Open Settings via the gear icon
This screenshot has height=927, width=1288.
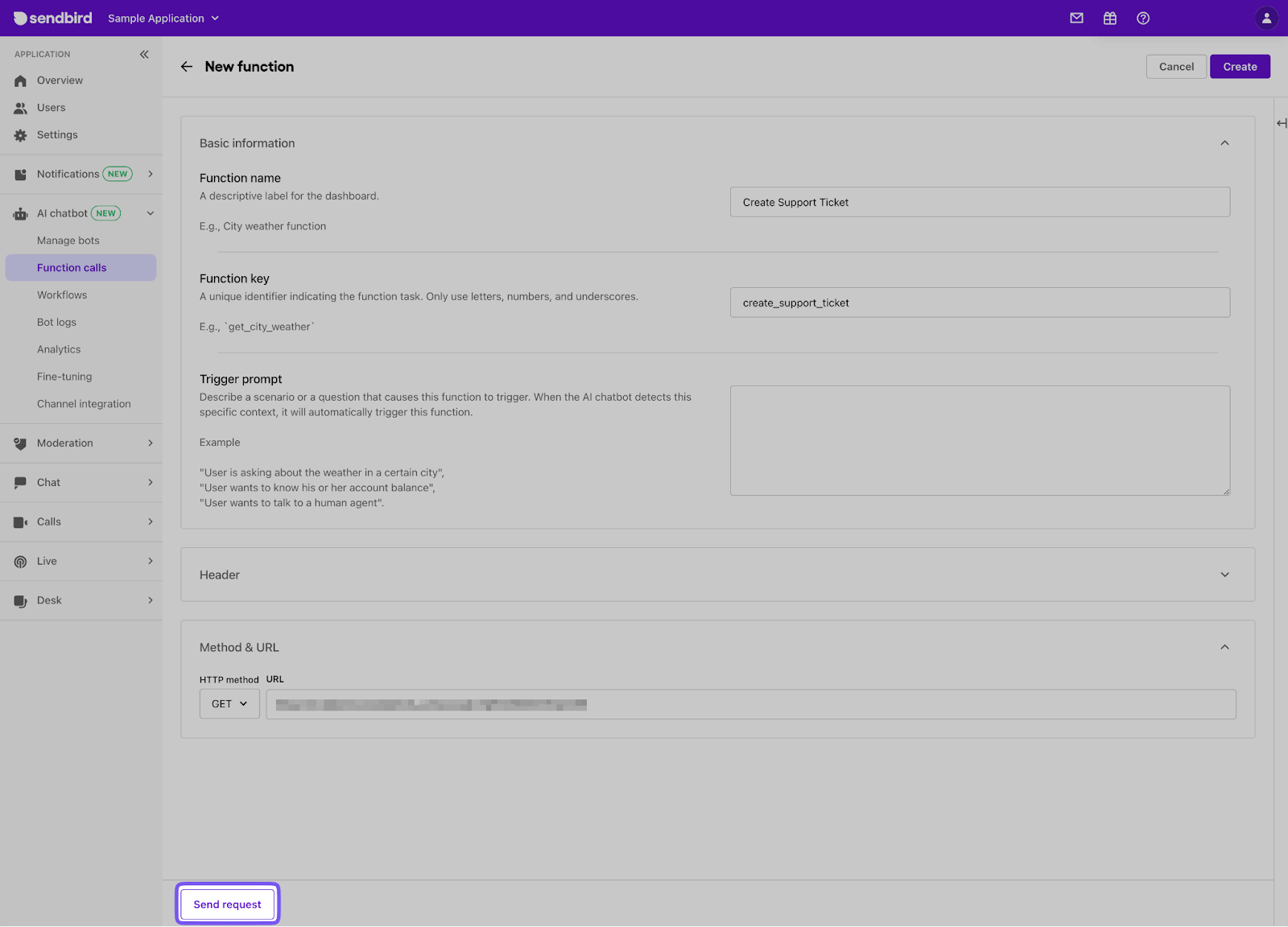[x=19, y=134]
